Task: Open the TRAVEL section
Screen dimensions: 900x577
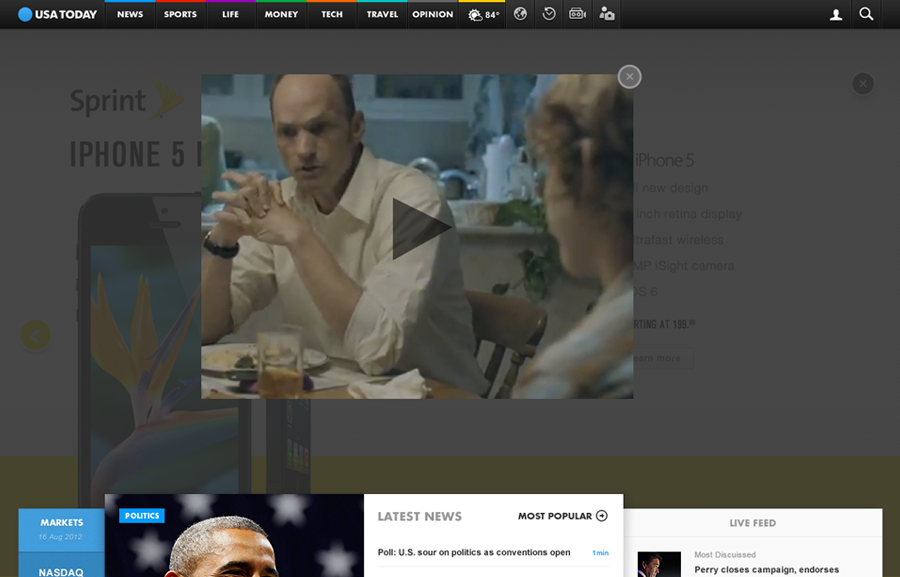Action: click(x=382, y=14)
